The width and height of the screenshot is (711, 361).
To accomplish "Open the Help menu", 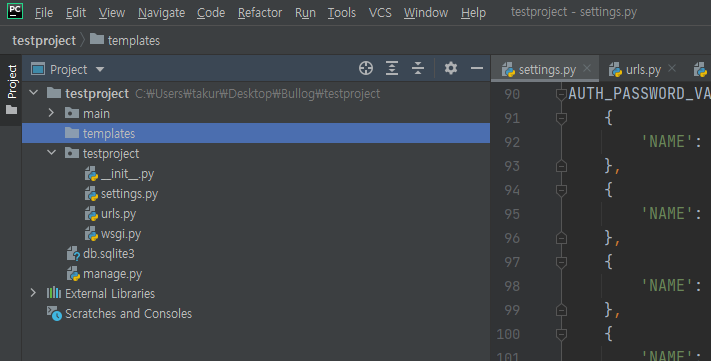I will [x=473, y=13].
